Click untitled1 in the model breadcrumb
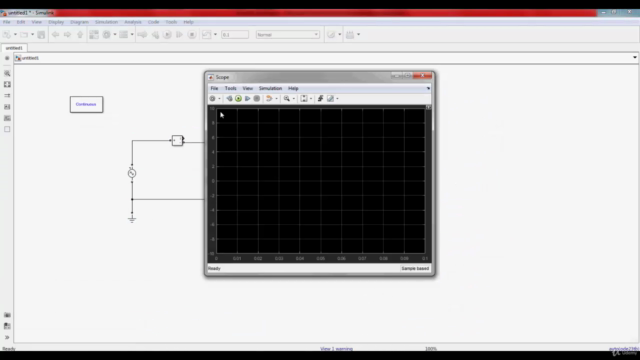640x360 pixels. [x=30, y=58]
